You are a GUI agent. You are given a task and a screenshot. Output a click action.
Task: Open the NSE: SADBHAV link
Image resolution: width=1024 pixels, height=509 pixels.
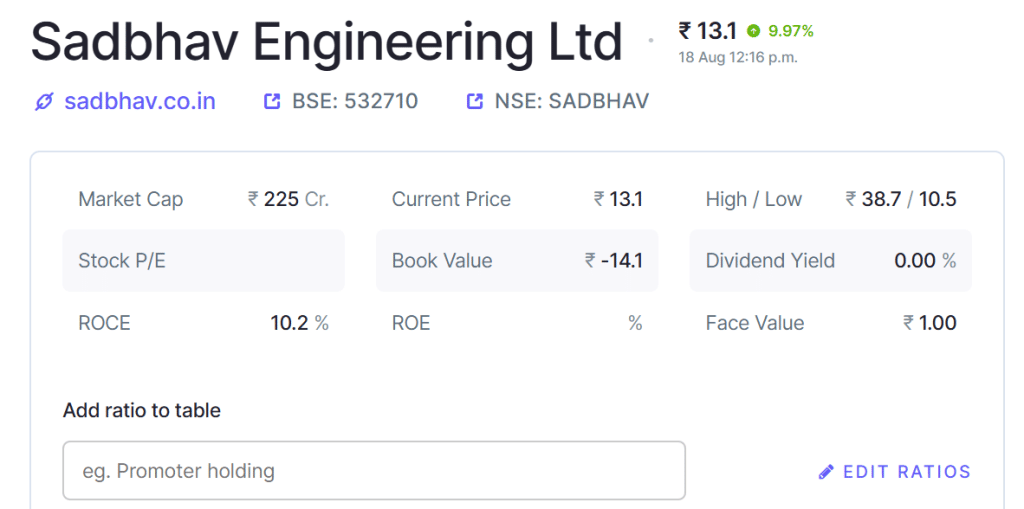pyautogui.click(x=571, y=101)
